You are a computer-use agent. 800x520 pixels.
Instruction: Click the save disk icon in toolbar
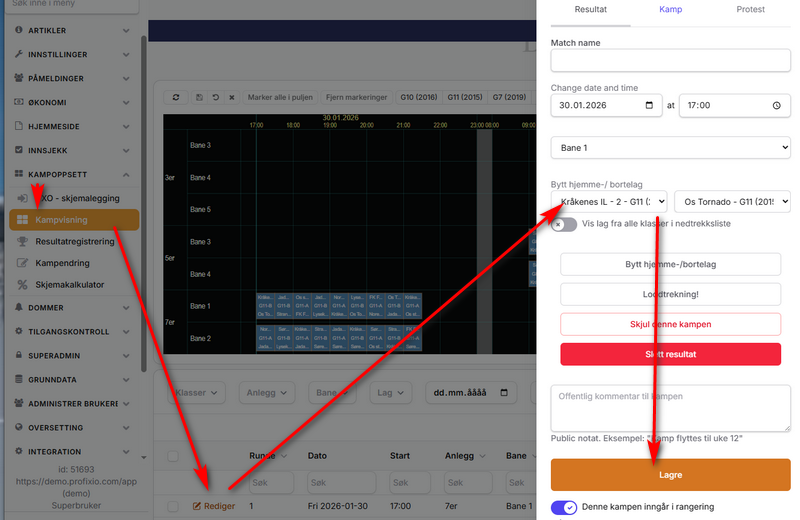coord(199,97)
